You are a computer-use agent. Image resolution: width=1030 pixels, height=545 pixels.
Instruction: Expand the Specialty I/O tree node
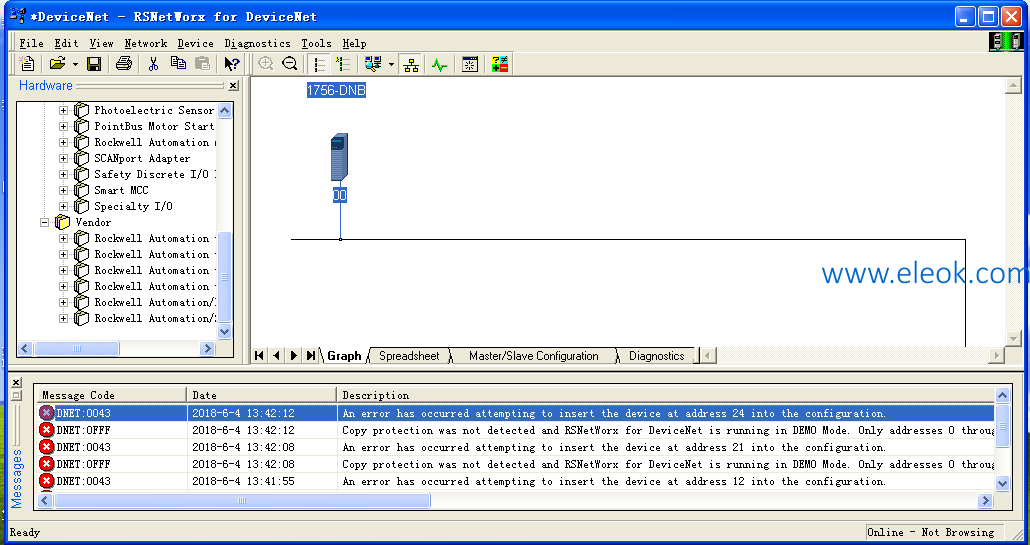[64, 206]
